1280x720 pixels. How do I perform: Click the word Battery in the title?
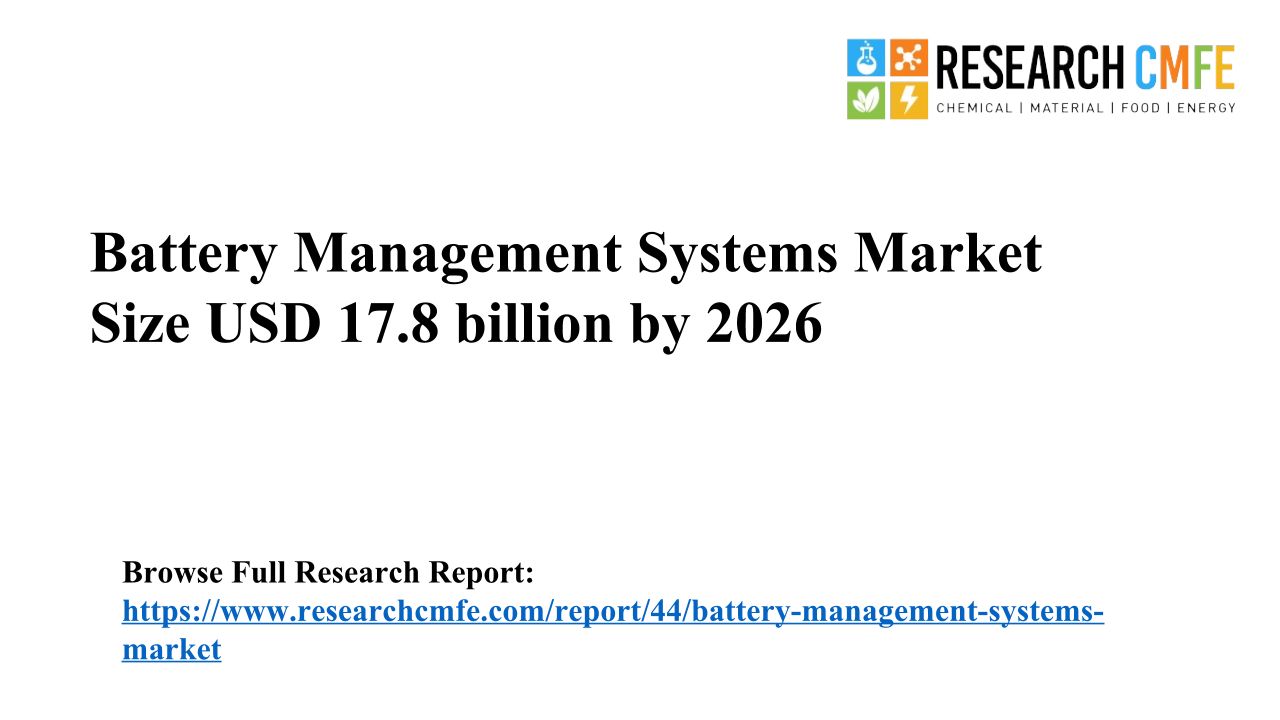point(182,254)
